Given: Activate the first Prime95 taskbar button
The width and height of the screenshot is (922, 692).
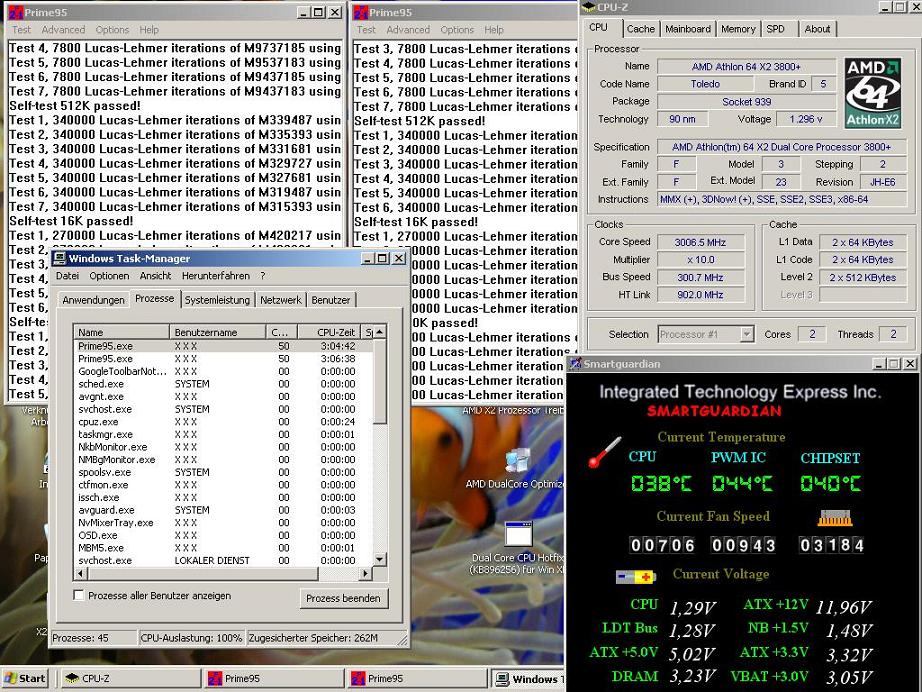Looking at the screenshot, I should [x=275, y=678].
